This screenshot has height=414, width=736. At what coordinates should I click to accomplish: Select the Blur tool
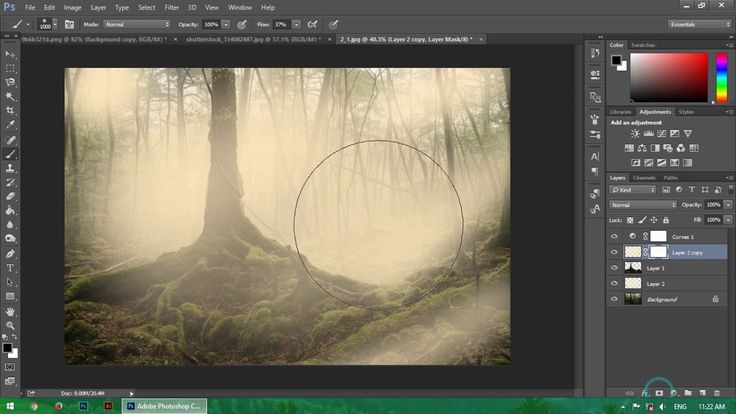pos(10,224)
